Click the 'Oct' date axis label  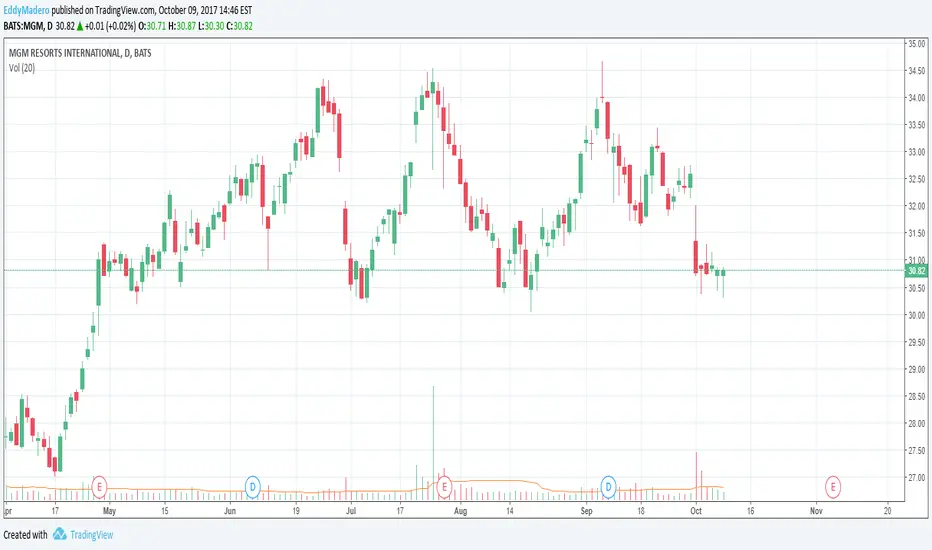coord(696,511)
